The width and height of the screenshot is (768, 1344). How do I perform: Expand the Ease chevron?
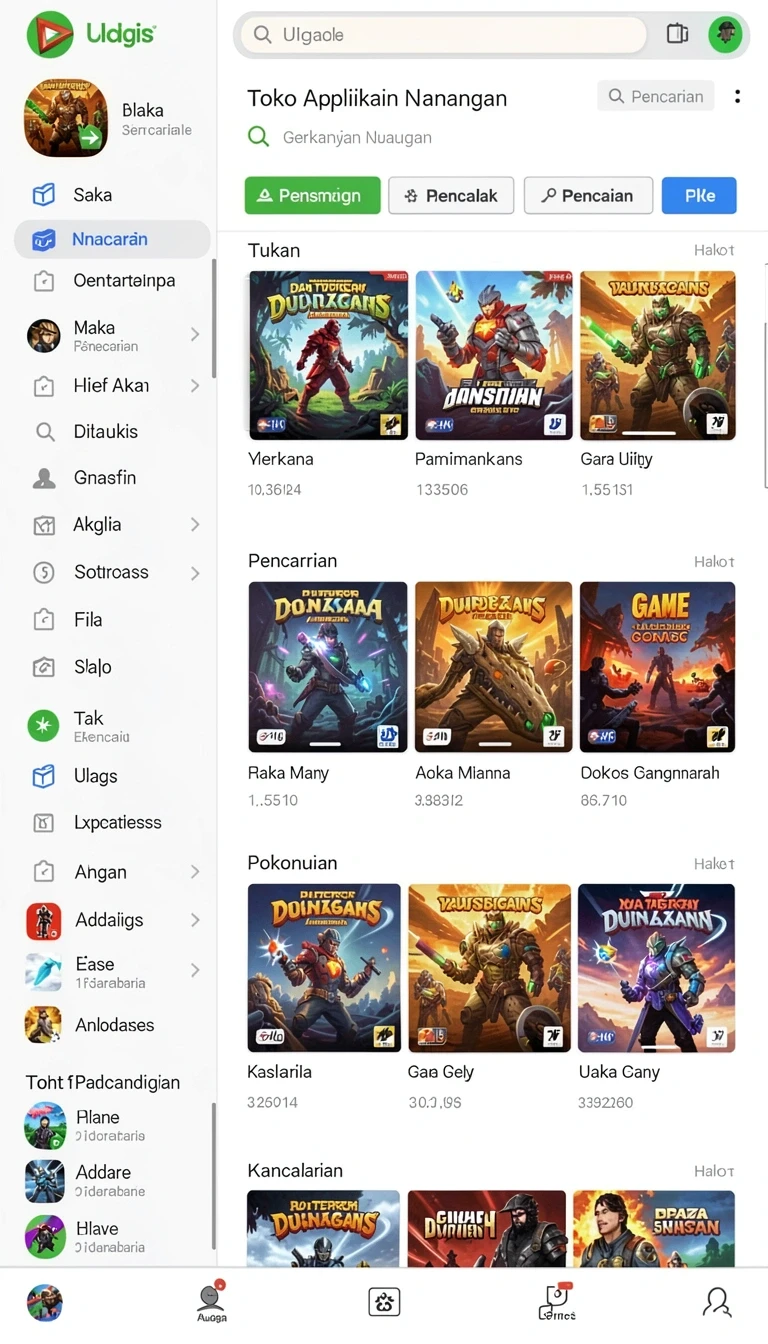[195, 970]
